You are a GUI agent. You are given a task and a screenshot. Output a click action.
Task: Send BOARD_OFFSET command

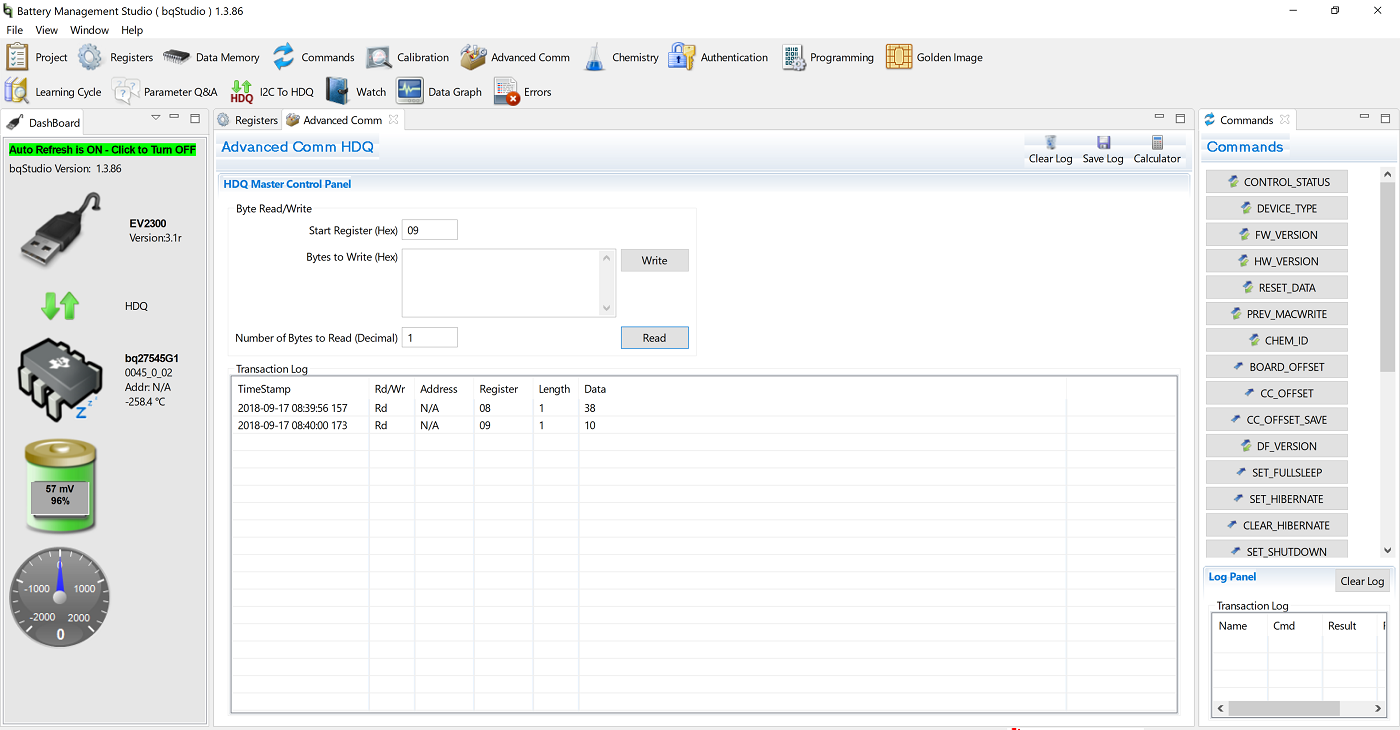[x=1277, y=367]
